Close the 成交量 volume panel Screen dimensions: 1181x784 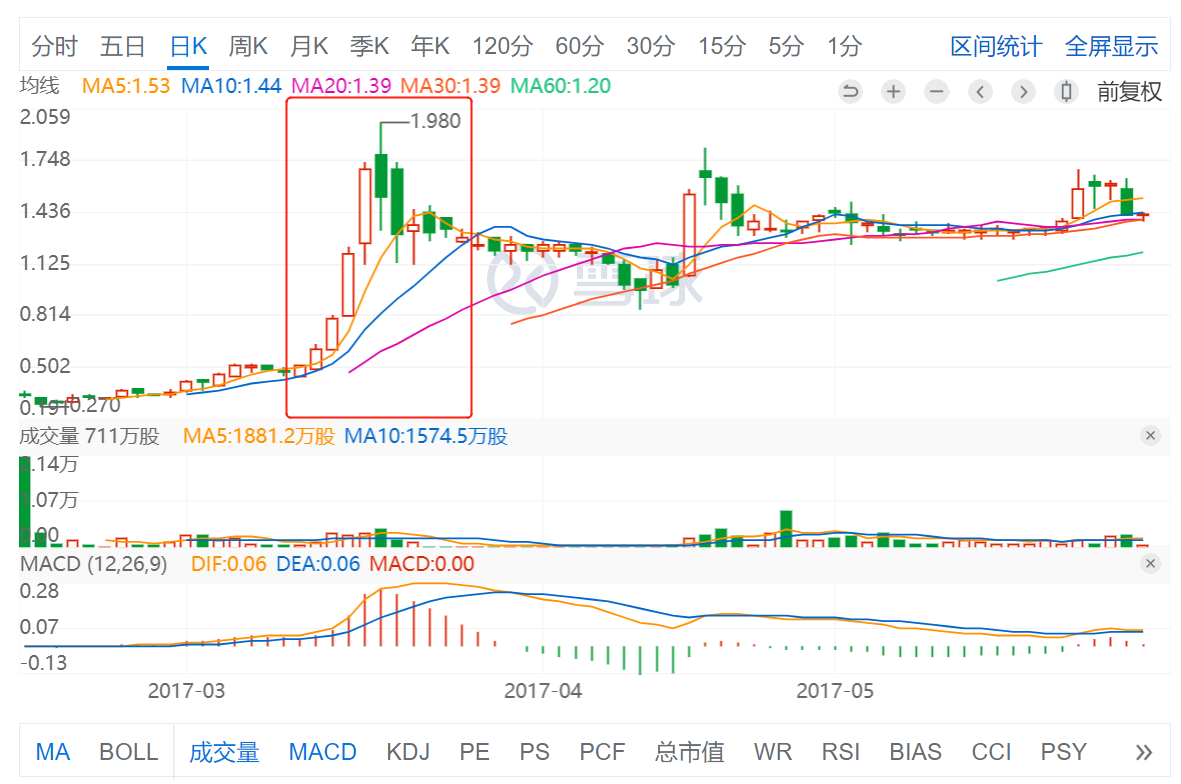(x=1150, y=436)
